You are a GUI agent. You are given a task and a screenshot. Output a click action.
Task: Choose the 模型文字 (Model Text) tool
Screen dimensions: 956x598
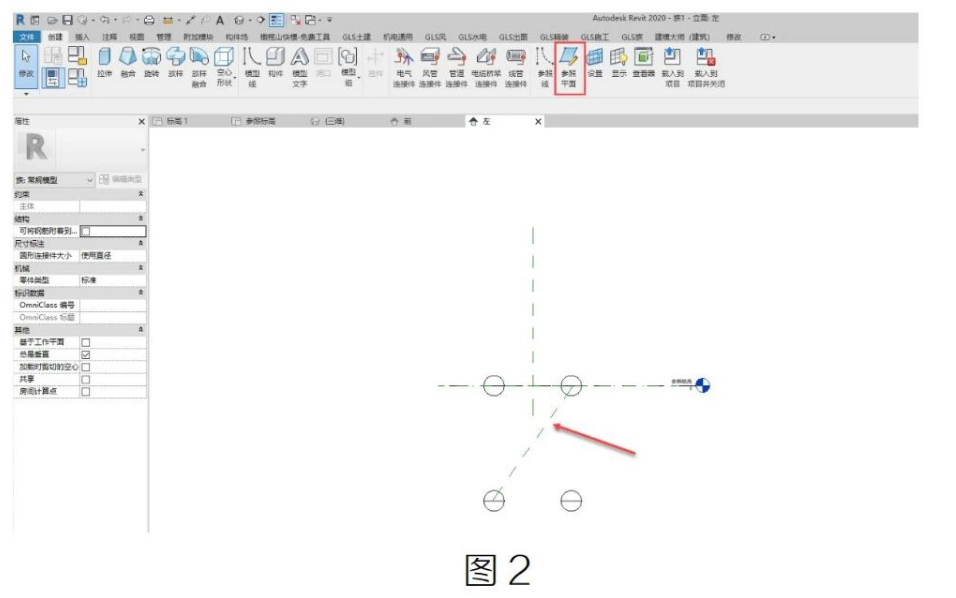point(299,67)
